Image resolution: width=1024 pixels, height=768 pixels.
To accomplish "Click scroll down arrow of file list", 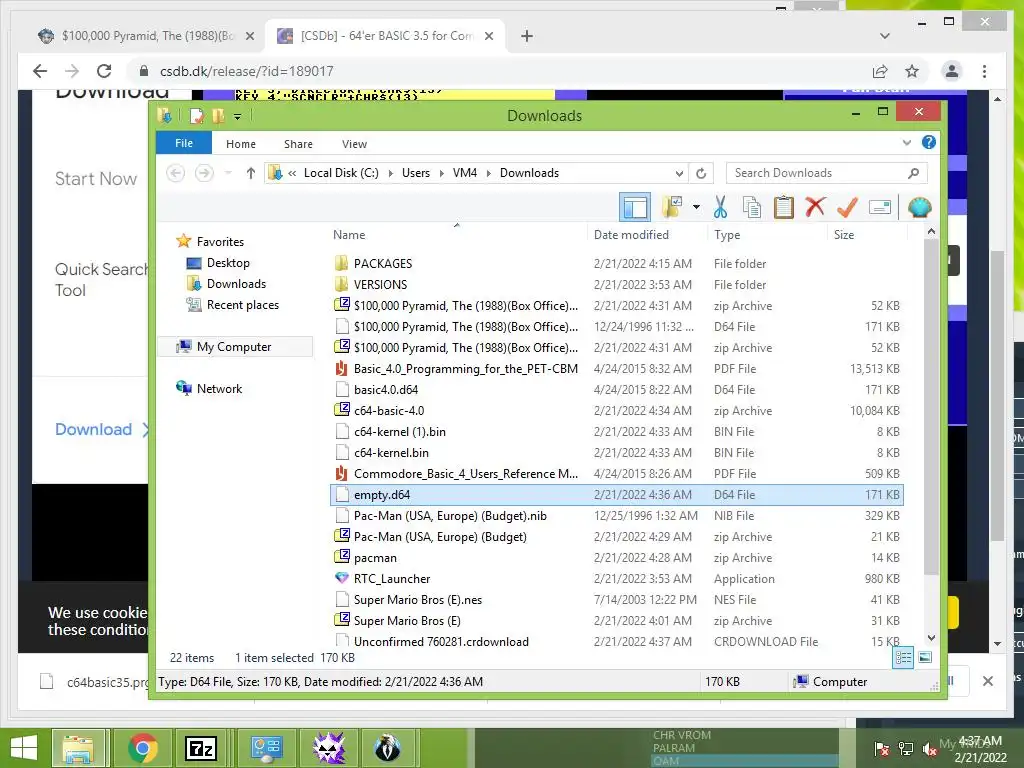I will coord(931,638).
